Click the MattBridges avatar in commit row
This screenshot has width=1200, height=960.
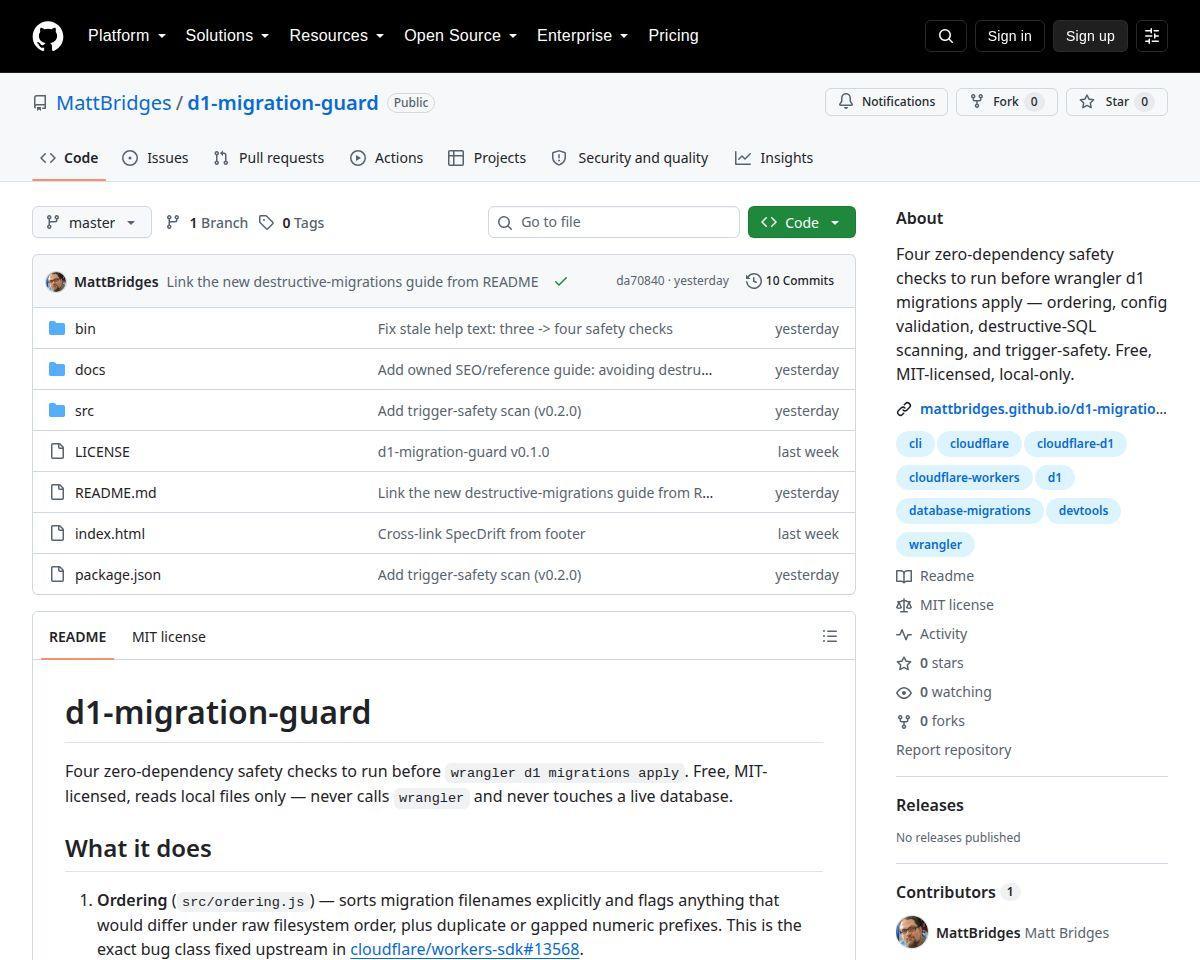click(56, 282)
